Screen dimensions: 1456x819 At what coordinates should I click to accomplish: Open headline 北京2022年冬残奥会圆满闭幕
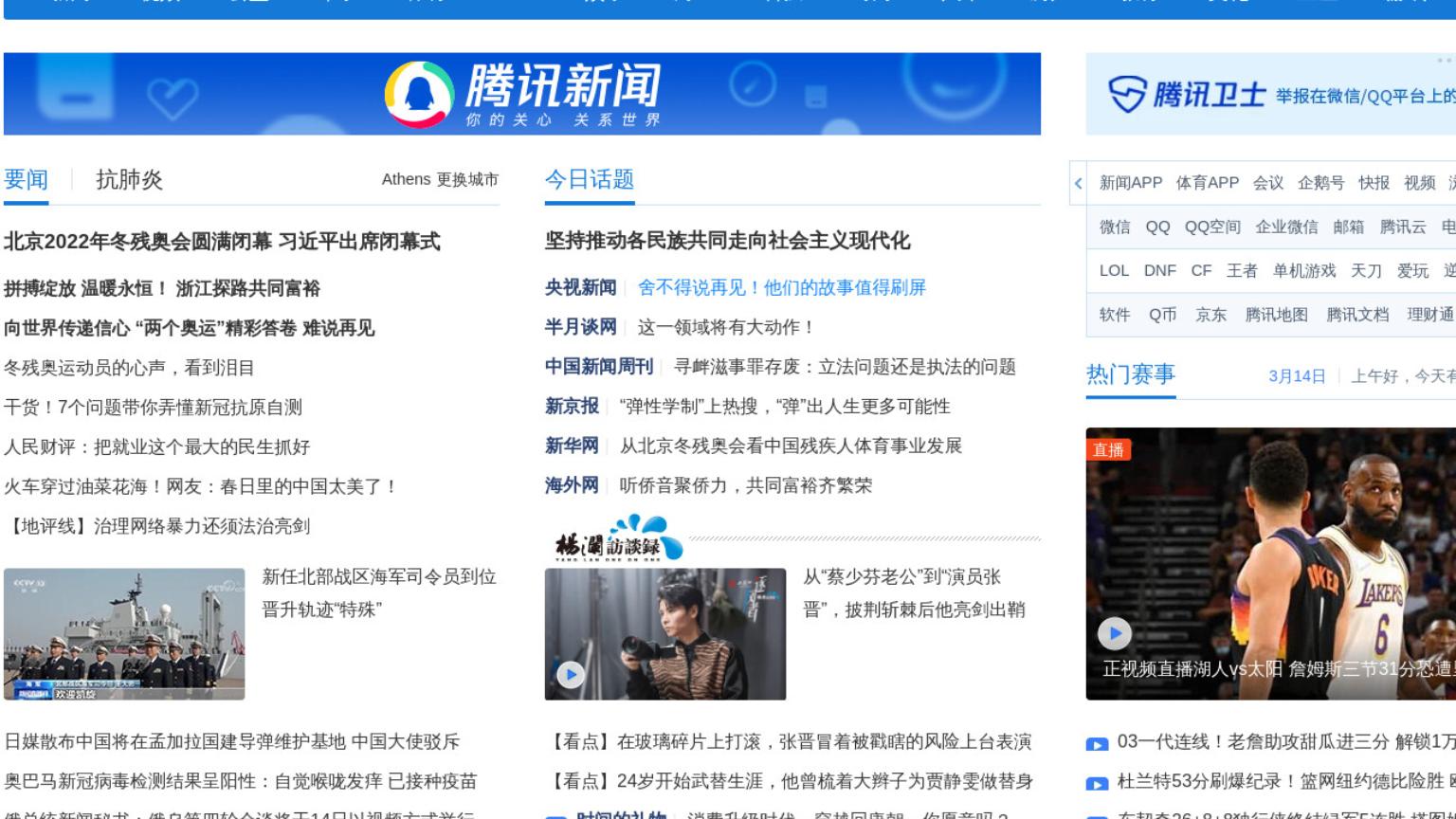[x=137, y=242]
